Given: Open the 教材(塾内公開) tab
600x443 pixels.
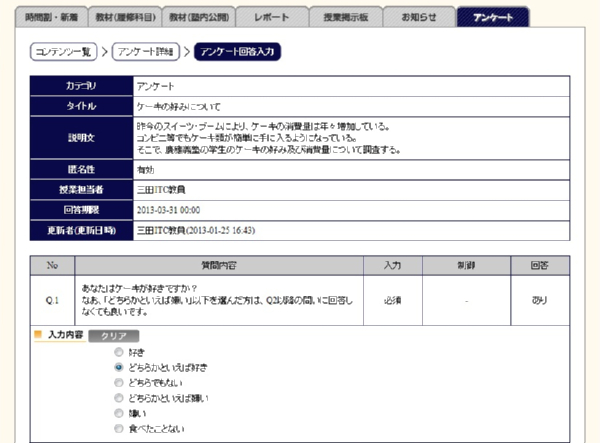Looking at the screenshot, I should 201,17.
